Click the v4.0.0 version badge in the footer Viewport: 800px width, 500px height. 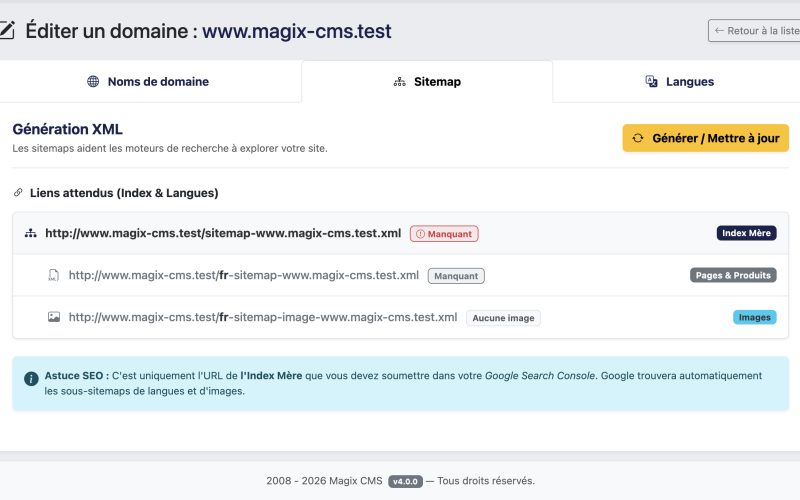click(x=405, y=481)
